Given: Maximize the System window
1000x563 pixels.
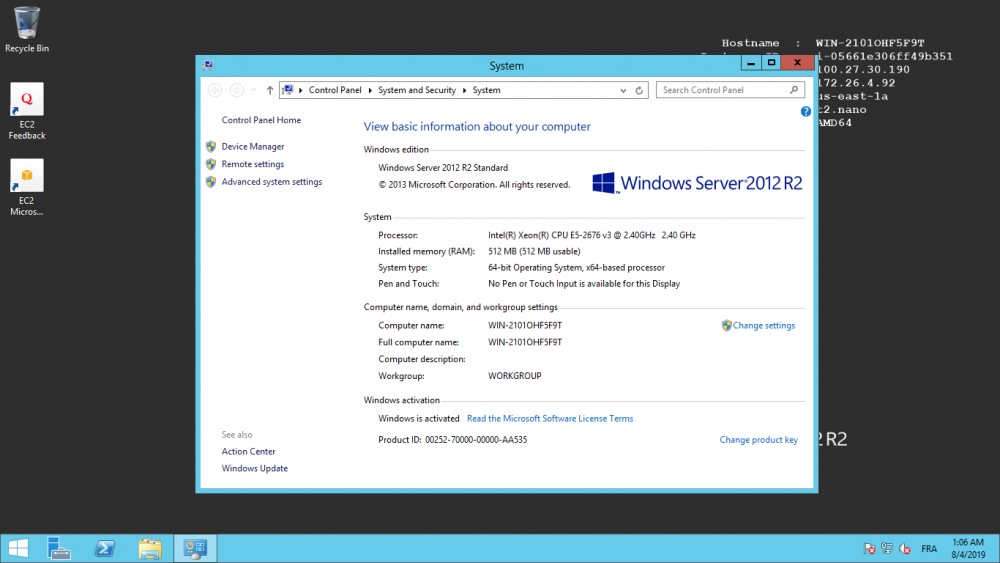Looking at the screenshot, I should pos(771,62).
